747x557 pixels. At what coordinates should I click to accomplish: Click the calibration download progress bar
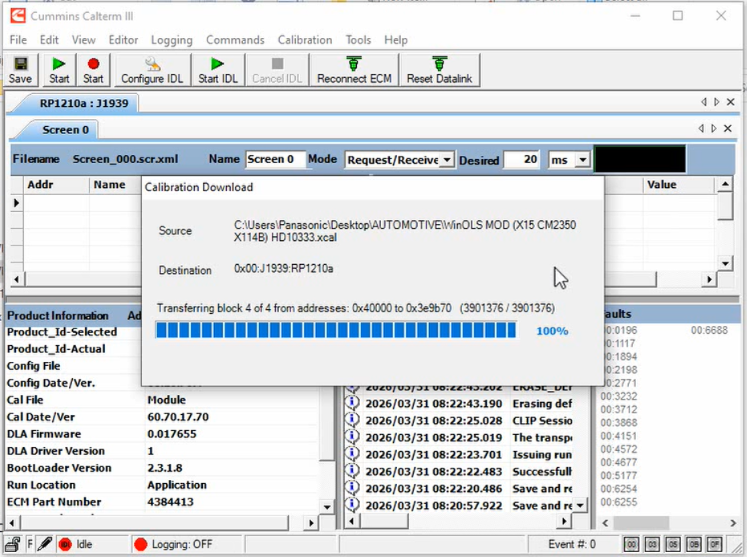click(x=336, y=331)
